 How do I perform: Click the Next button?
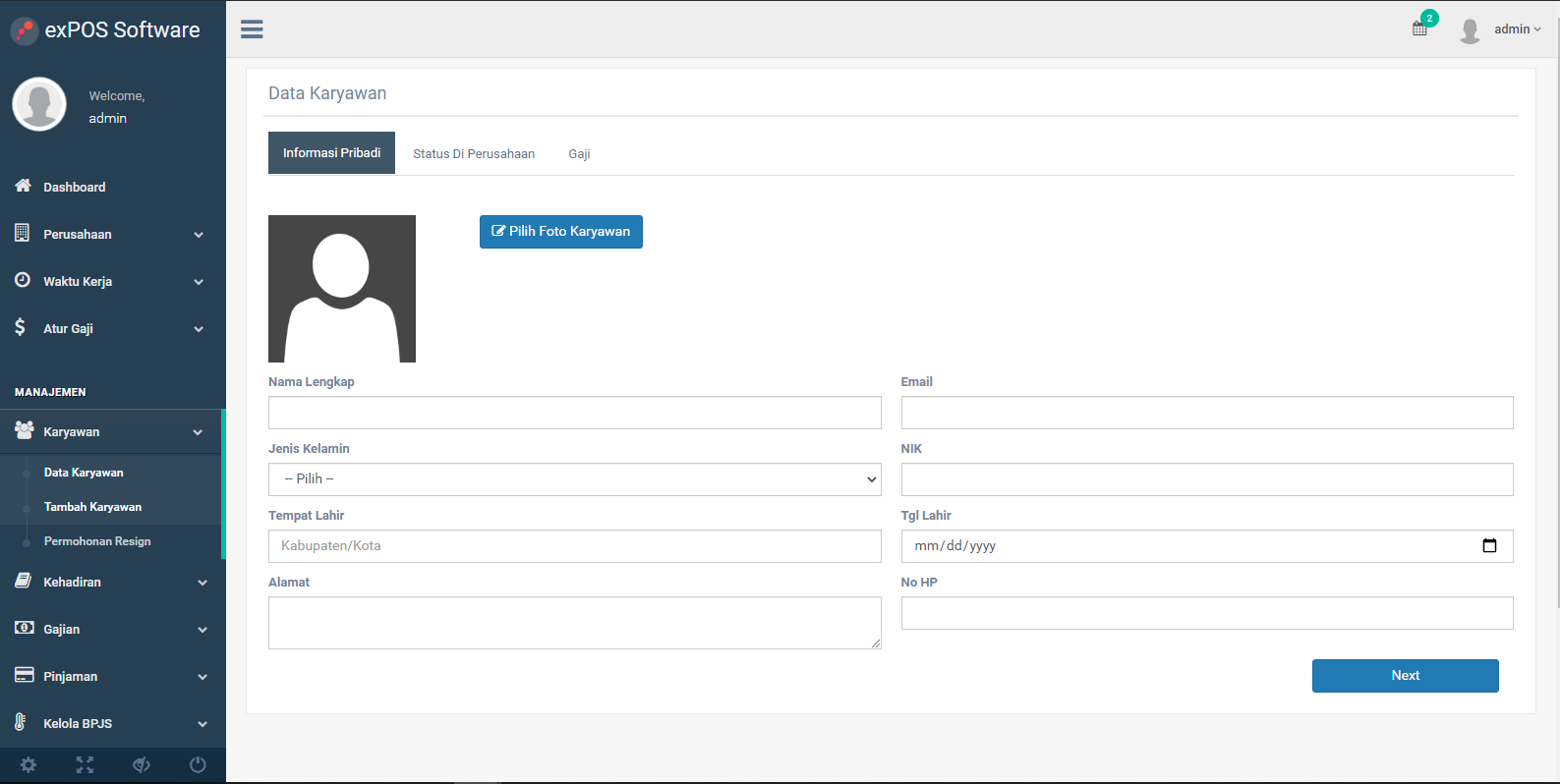1406,676
